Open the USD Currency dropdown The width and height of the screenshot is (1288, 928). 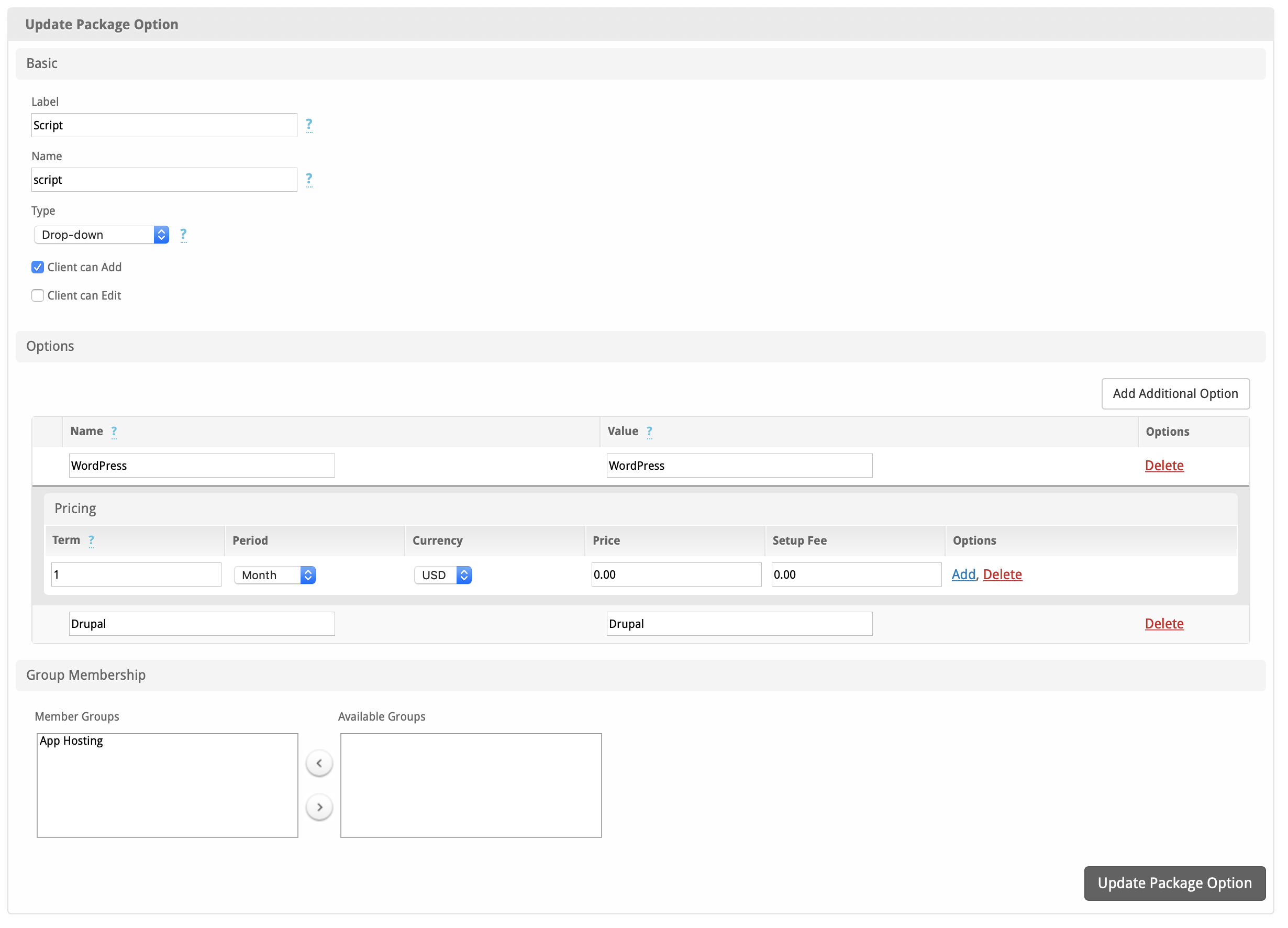pyautogui.click(x=443, y=575)
